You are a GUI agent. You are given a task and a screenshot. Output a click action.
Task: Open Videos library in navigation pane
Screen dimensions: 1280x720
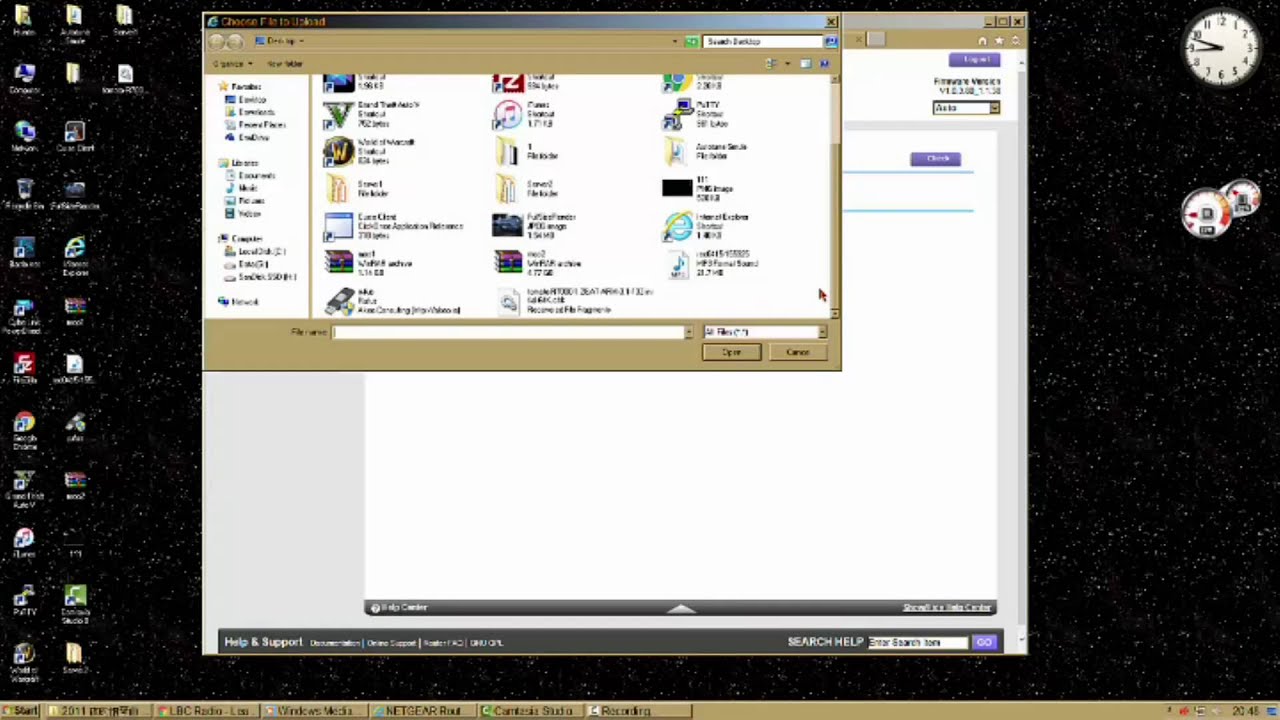tap(244, 214)
